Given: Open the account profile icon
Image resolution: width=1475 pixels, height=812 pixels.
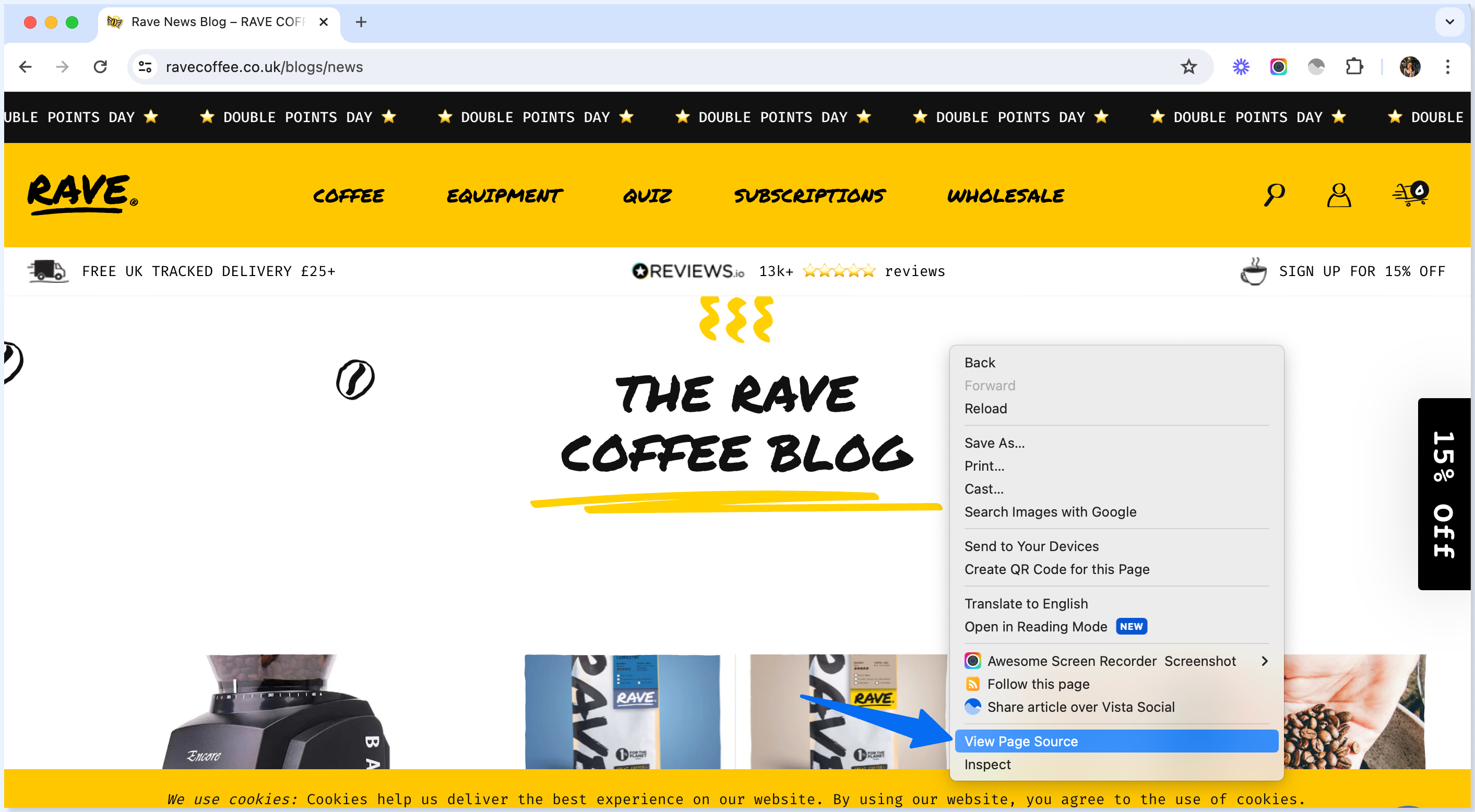Looking at the screenshot, I should pyautogui.click(x=1339, y=195).
